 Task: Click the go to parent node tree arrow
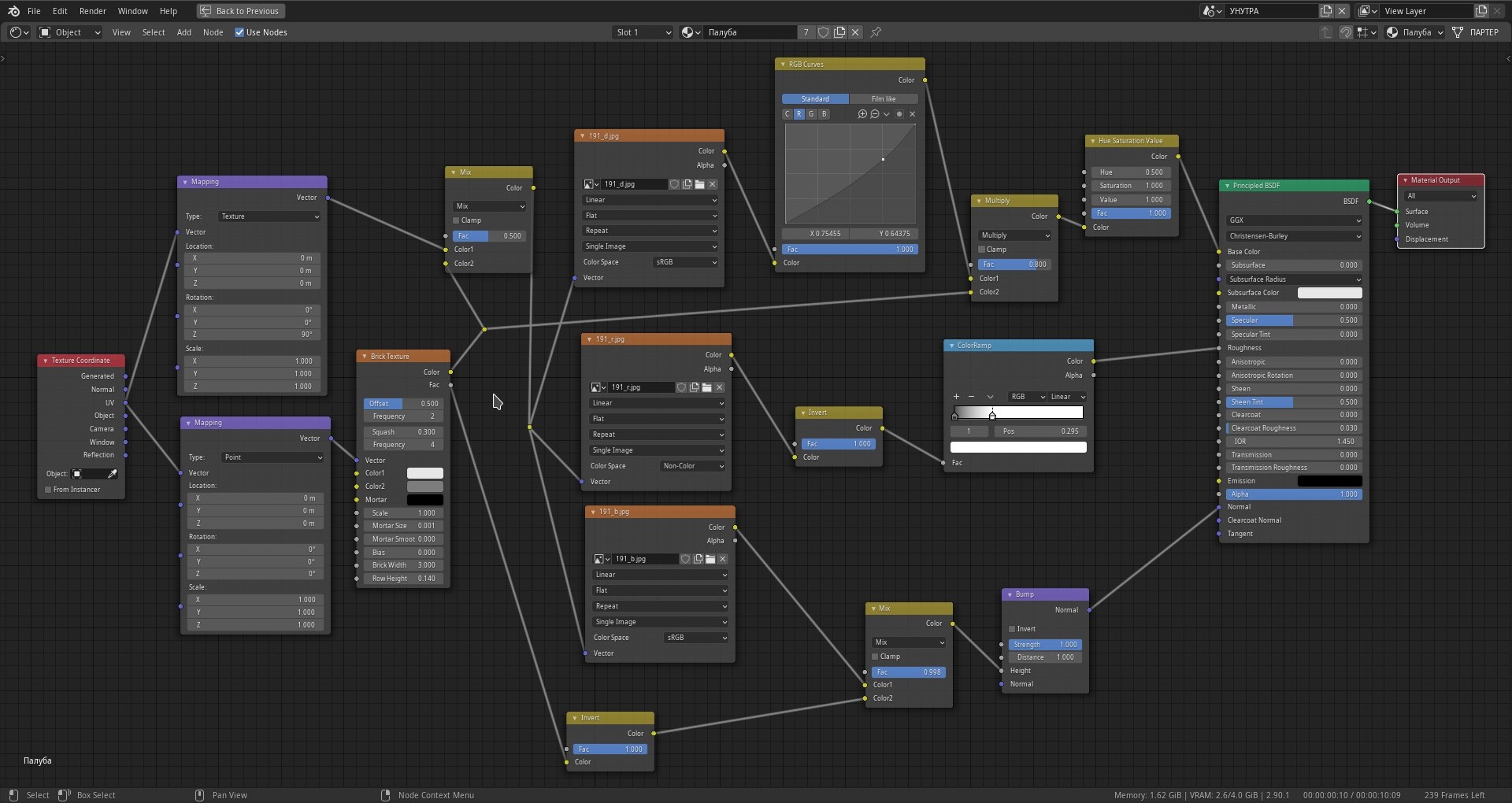pyautogui.click(x=1326, y=32)
